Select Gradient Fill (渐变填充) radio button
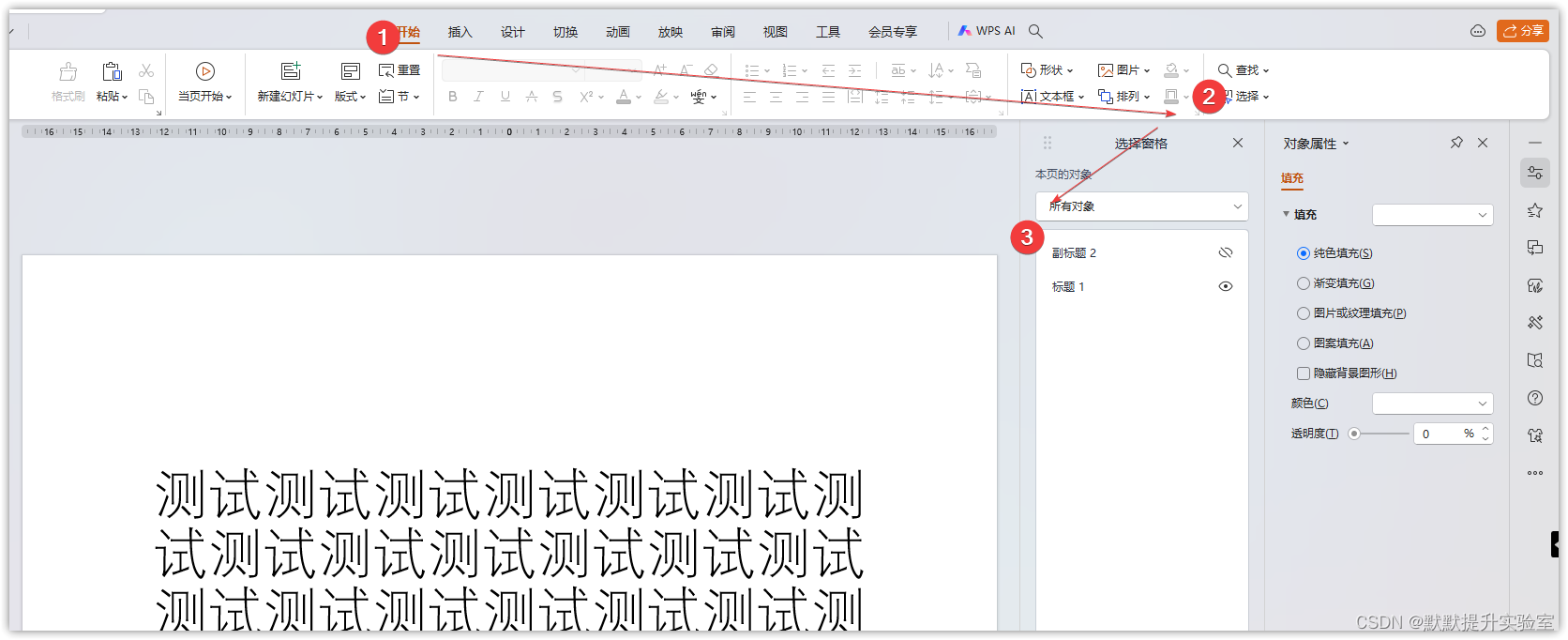This screenshot has height=640, width=1568. (x=1304, y=283)
